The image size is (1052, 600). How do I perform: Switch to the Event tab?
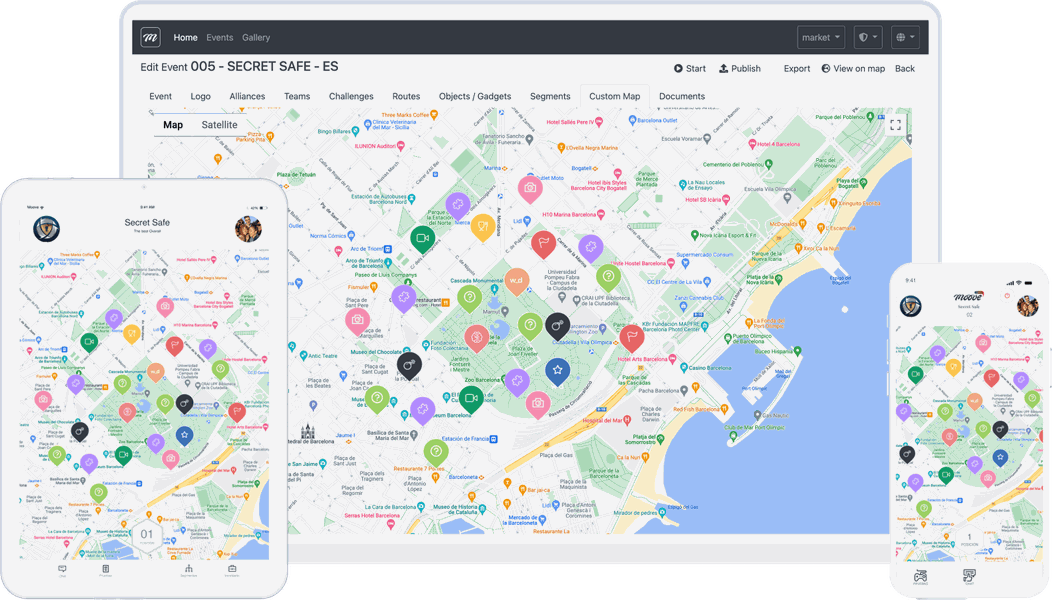click(x=160, y=96)
